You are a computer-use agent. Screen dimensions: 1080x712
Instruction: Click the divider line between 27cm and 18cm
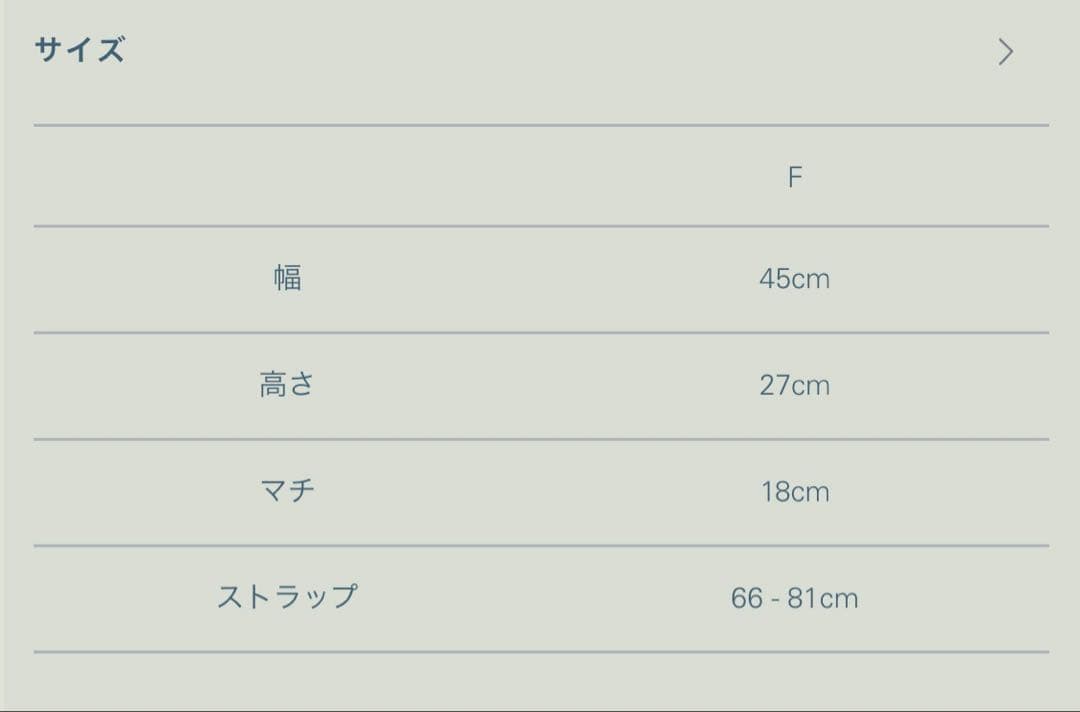[541, 439]
